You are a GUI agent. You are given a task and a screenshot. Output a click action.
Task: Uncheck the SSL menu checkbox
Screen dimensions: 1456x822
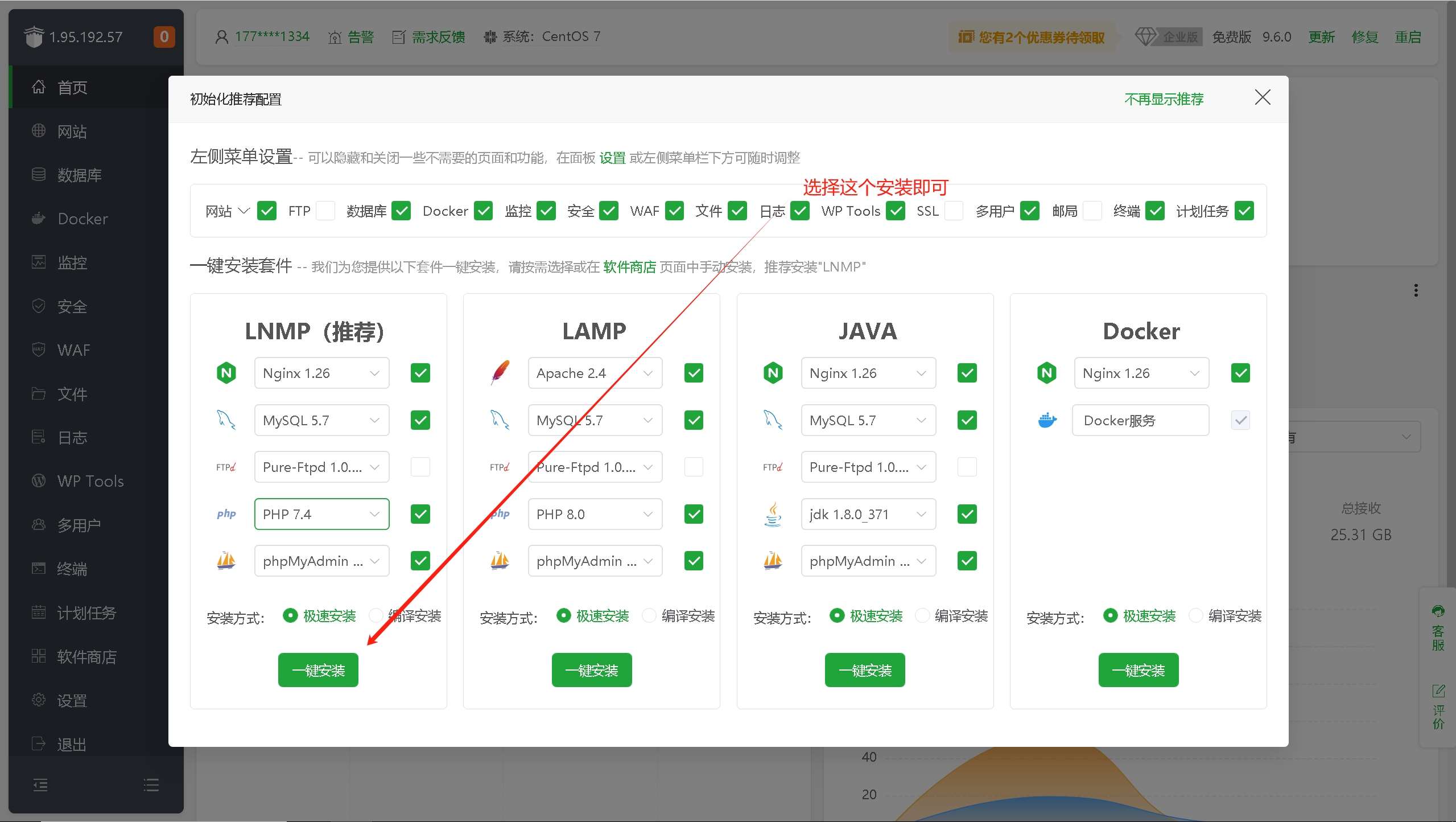click(953, 211)
